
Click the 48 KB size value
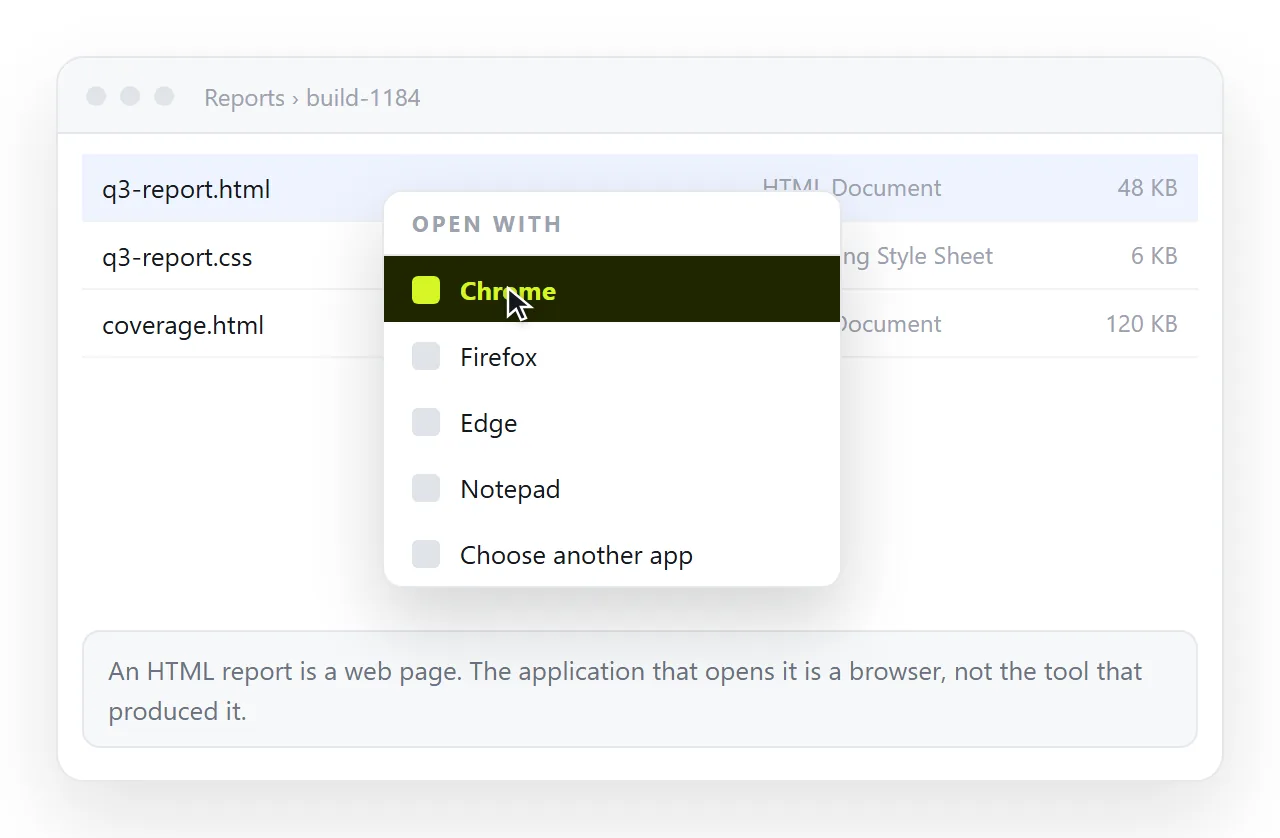pyautogui.click(x=1147, y=188)
